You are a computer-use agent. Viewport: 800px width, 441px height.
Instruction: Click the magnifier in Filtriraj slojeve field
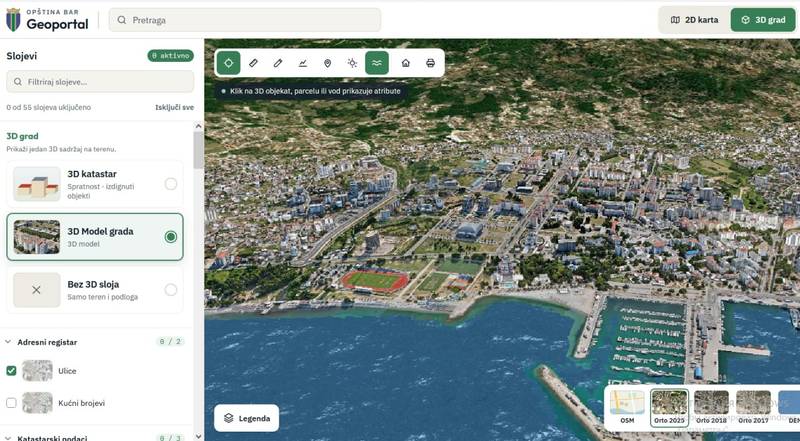point(18,82)
